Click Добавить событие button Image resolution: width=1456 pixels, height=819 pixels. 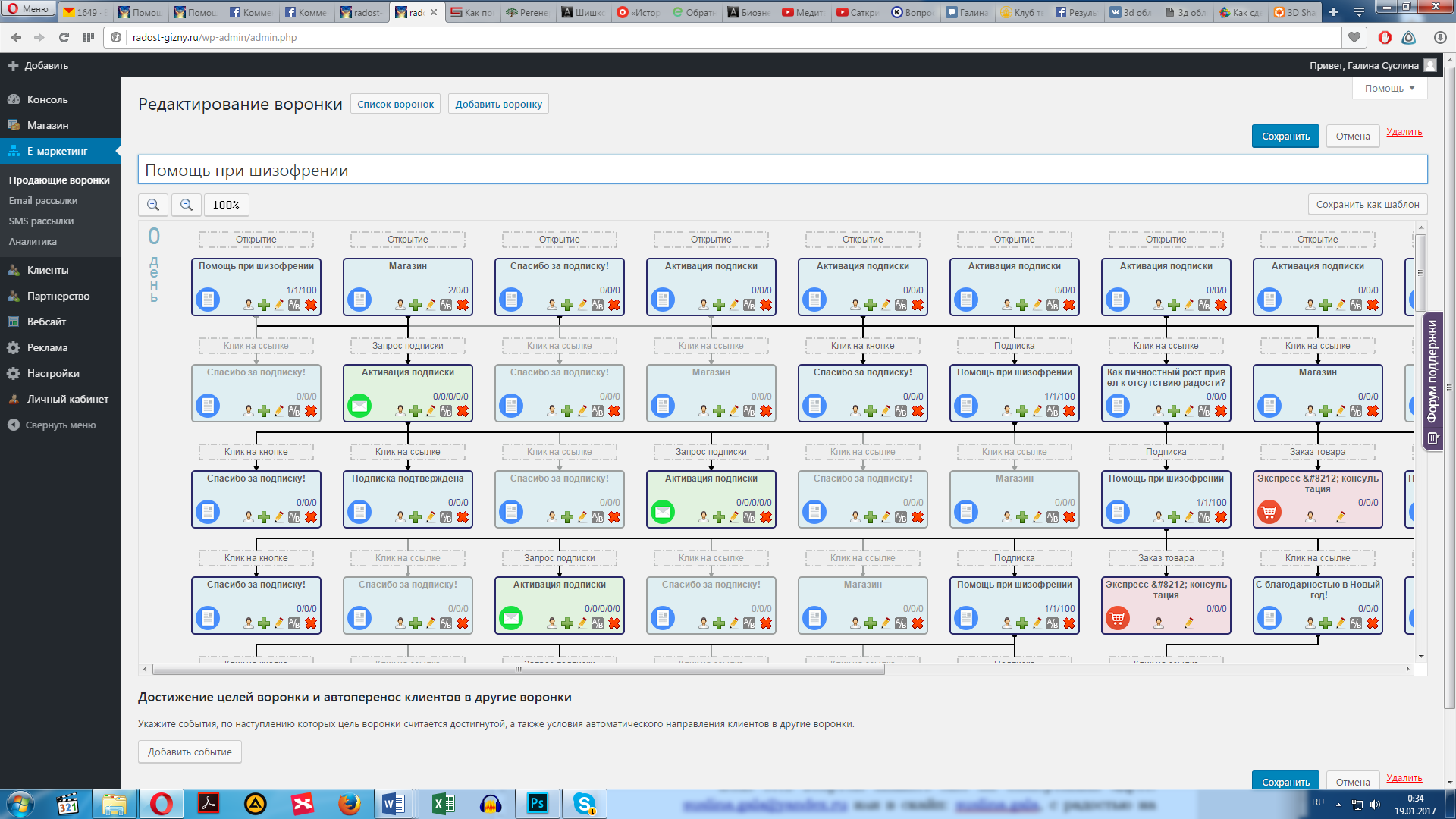point(190,752)
